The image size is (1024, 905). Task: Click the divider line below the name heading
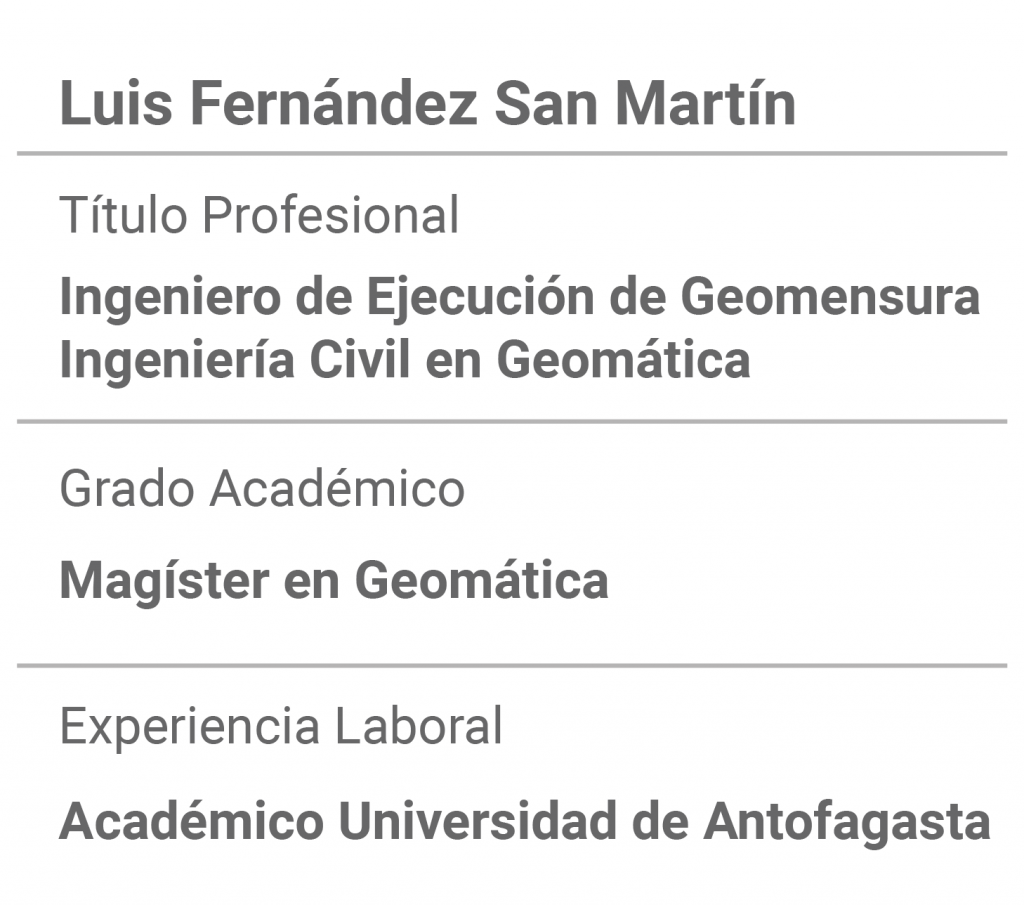tap(512, 153)
